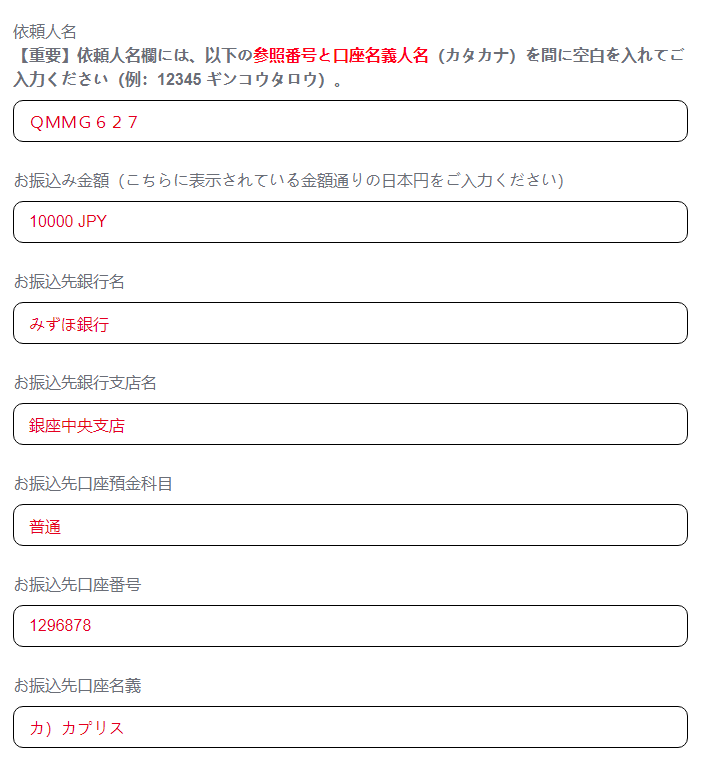Click the red 参照番号と口座名義人名 text

coord(340,56)
